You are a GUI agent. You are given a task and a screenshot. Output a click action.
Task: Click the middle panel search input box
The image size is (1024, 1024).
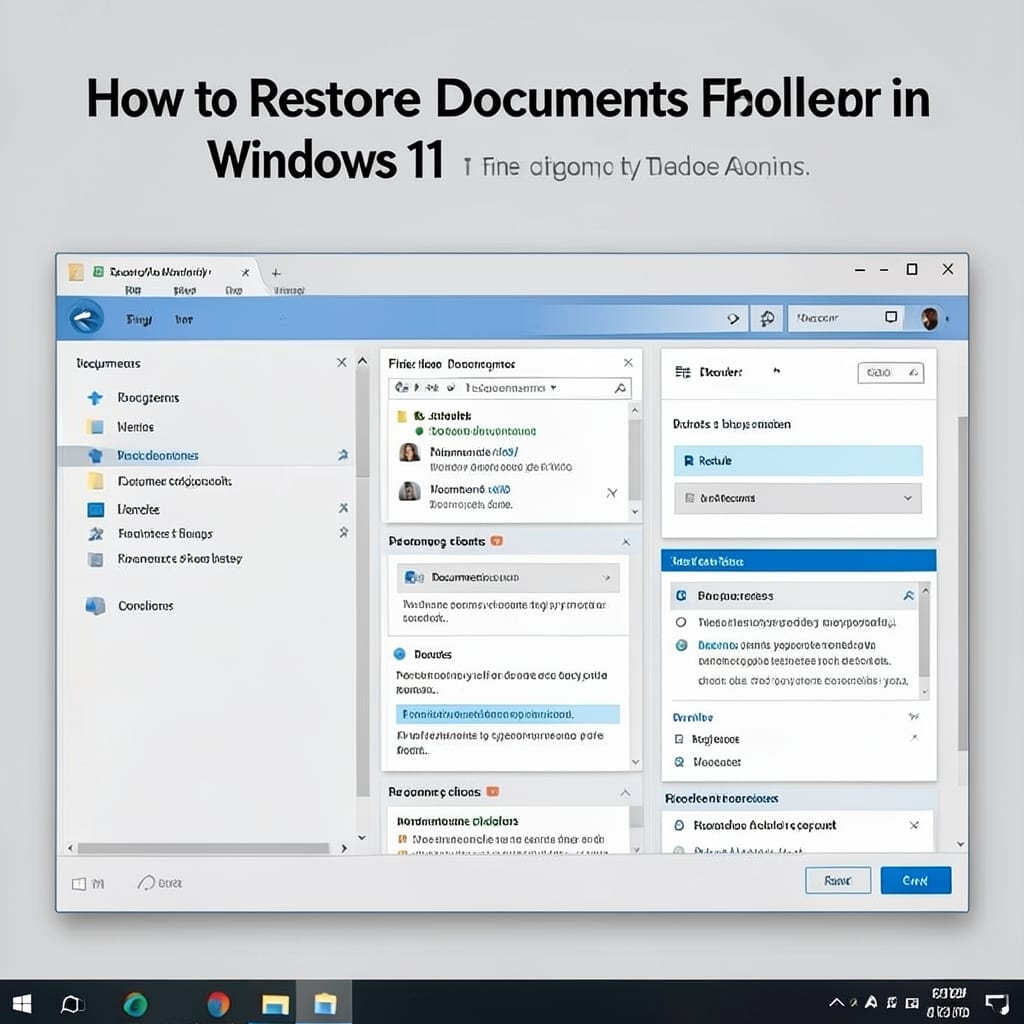[x=509, y=388]
